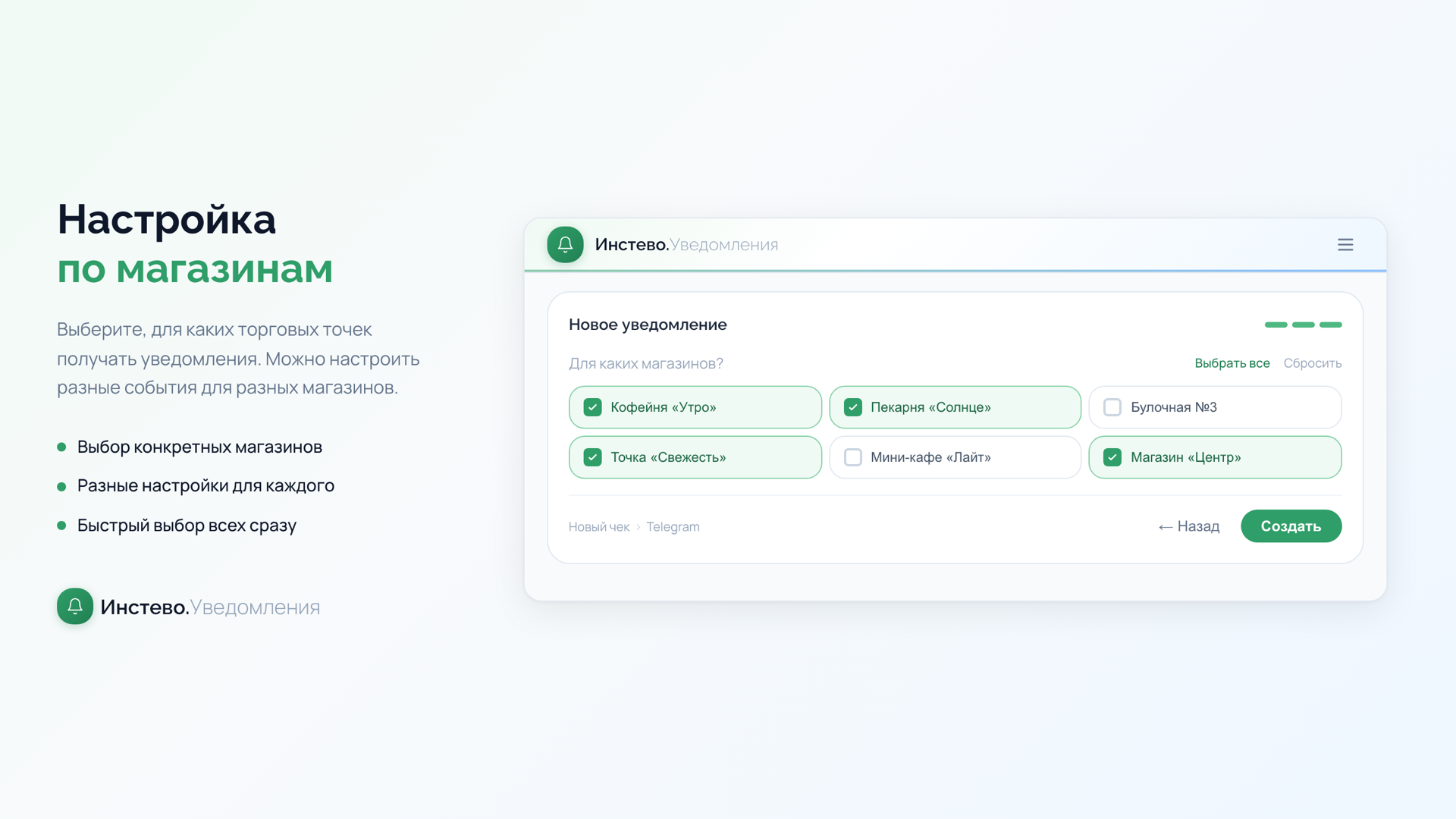Click the bottom-left bell logo icon
1456x819 pixels.
pyautogui.click(x=75, y=607)
